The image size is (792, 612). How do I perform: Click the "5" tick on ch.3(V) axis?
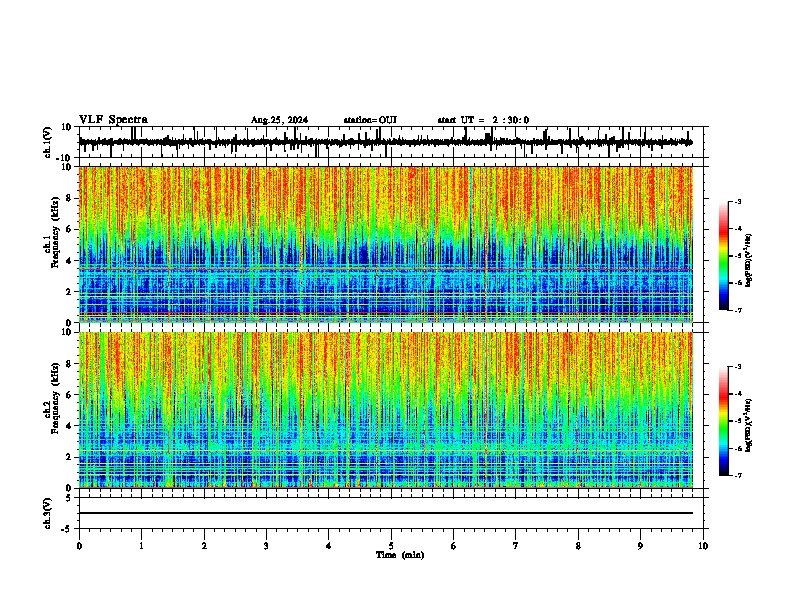click(69, 498)
